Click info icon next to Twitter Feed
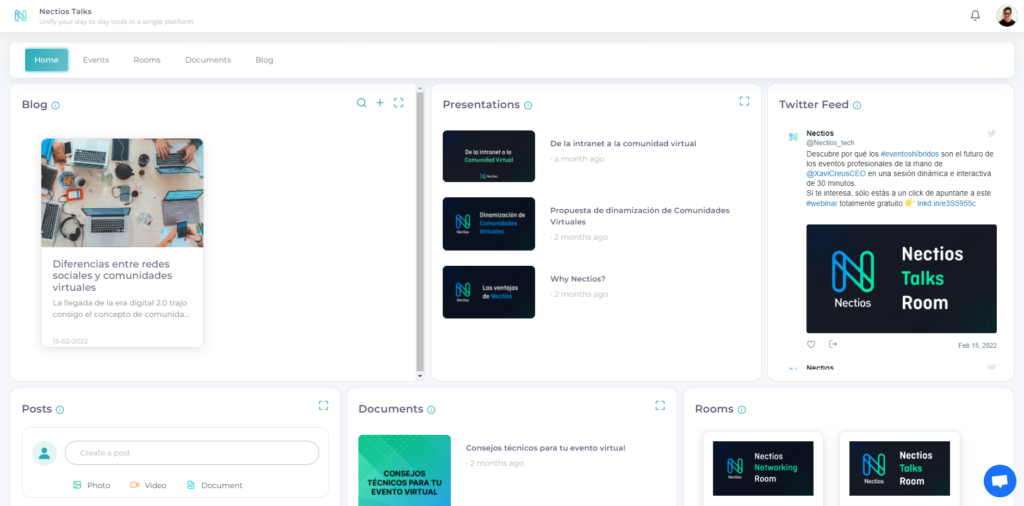Image resolution: width=1024 pixels, height=506 pixels. [x=857, y=106]
